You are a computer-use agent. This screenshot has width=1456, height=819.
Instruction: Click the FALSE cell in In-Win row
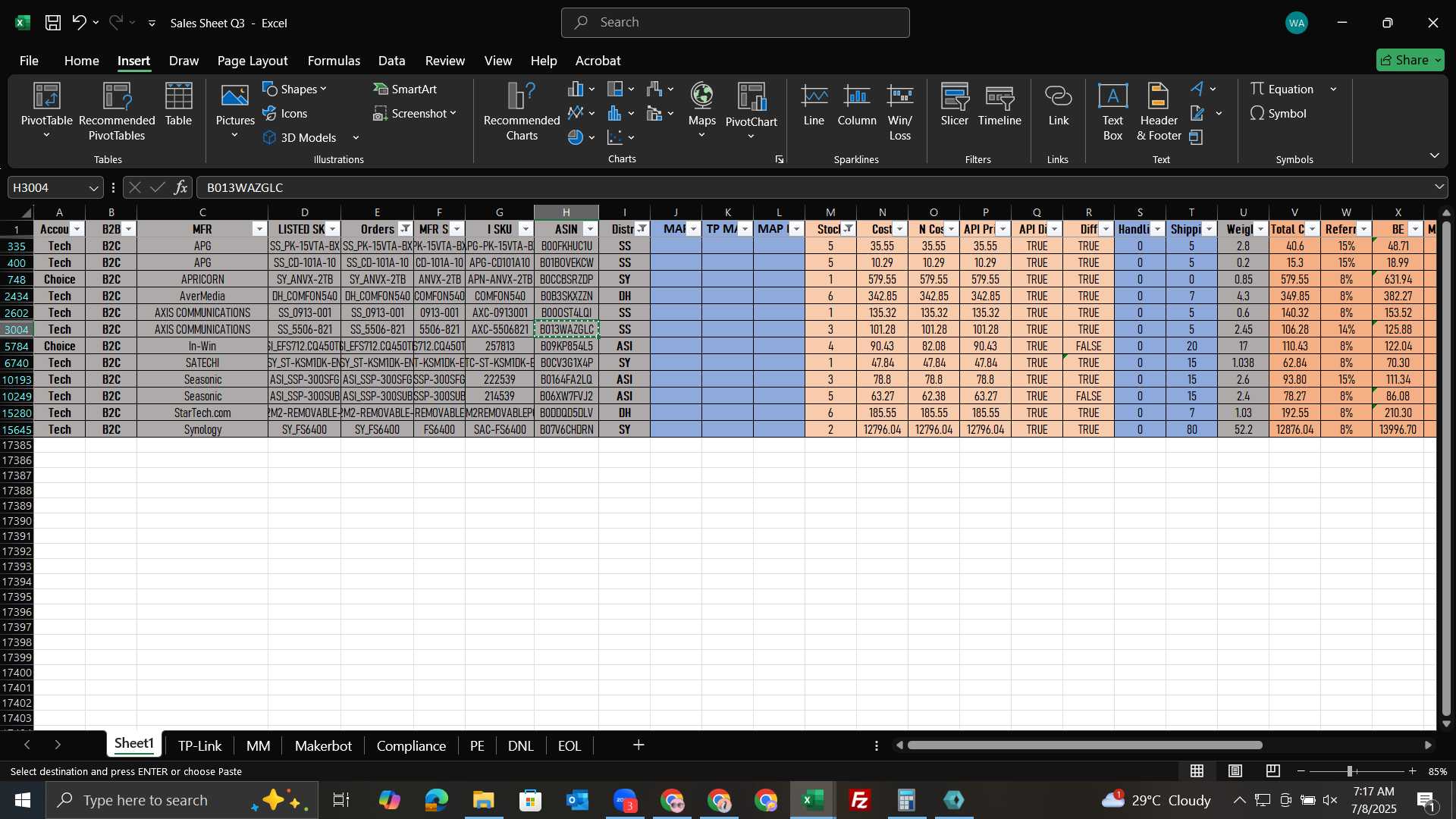(x=1088, y=346)
